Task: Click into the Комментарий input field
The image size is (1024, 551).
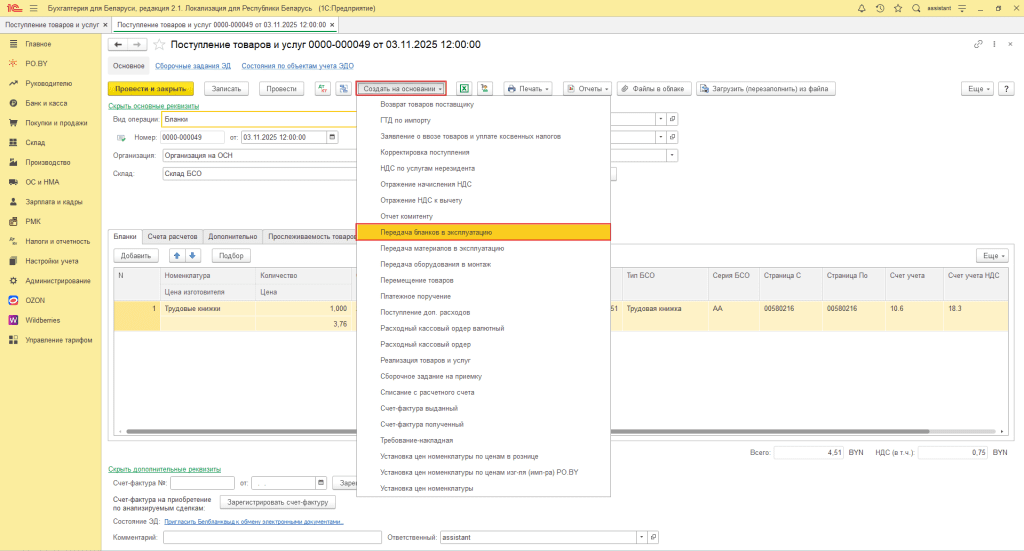Action: (x=270, y=537)
